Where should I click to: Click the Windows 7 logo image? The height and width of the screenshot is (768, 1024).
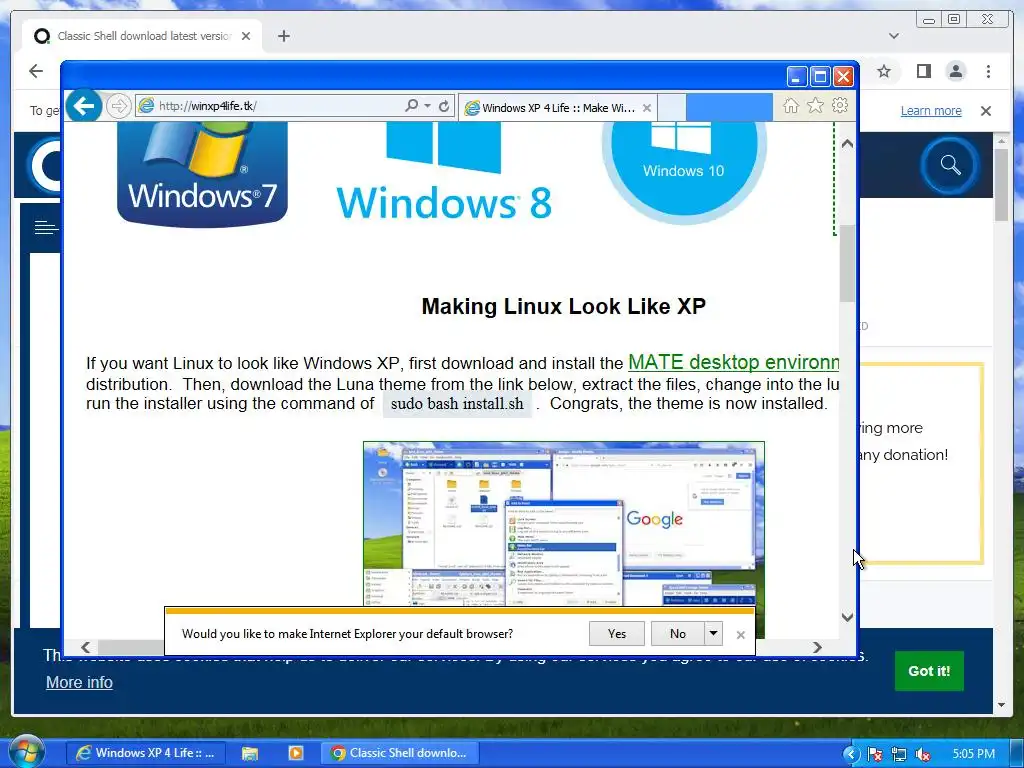point(202,174)
